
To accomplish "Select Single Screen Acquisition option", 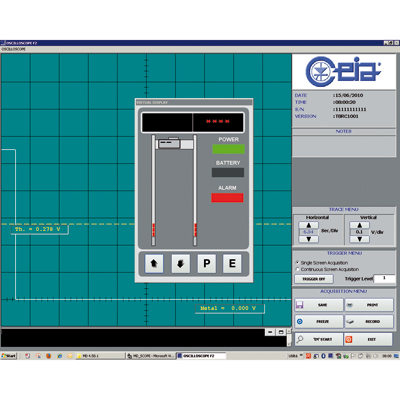I will pyautogui.click(x=297, y=263).
